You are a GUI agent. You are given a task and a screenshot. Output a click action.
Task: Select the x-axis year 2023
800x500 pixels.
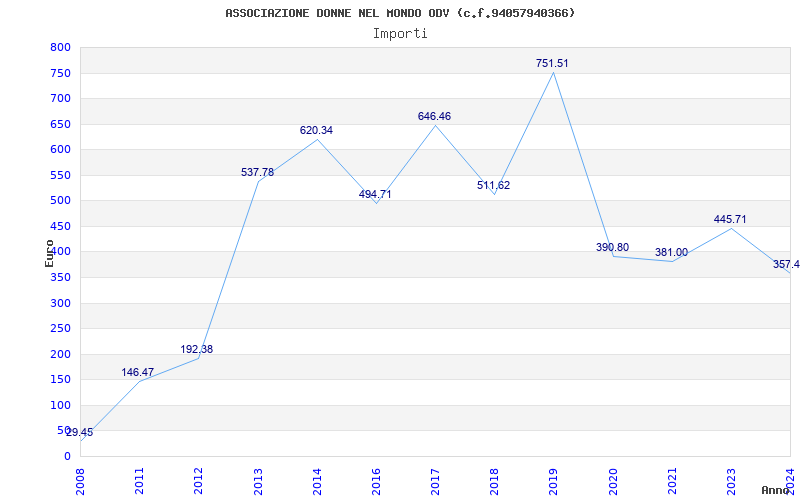click(x=731, y=481)
